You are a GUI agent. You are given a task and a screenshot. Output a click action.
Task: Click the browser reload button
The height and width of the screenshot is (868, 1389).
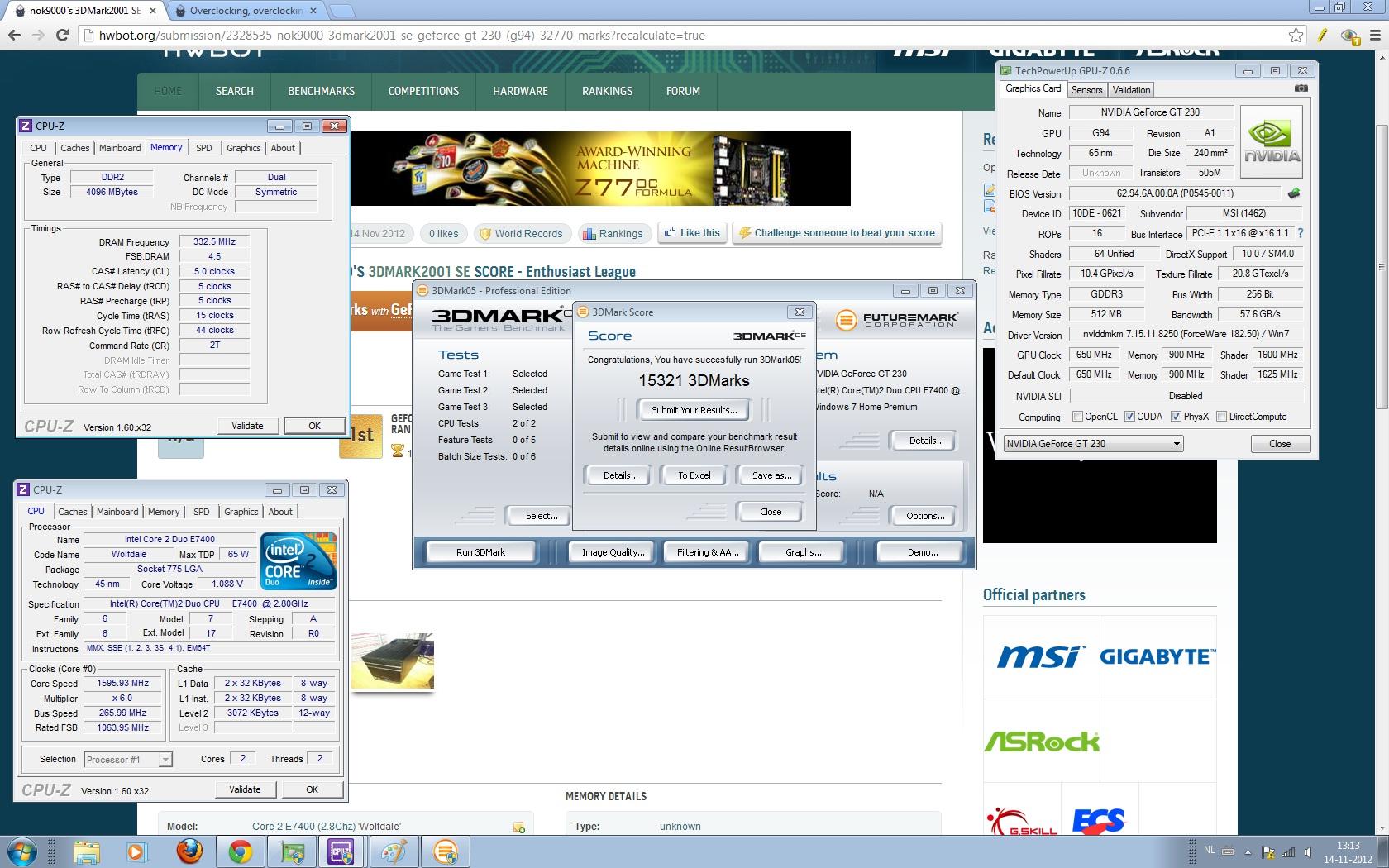coord(62,36)
